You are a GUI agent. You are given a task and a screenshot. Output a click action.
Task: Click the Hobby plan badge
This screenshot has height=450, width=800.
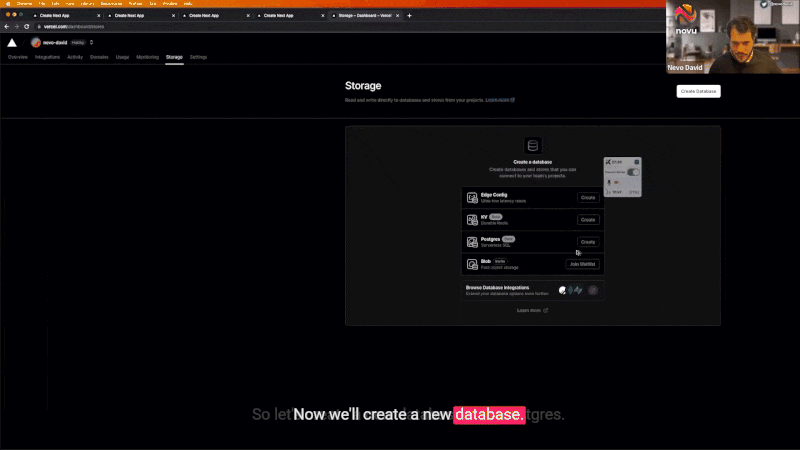coord(78,43)
